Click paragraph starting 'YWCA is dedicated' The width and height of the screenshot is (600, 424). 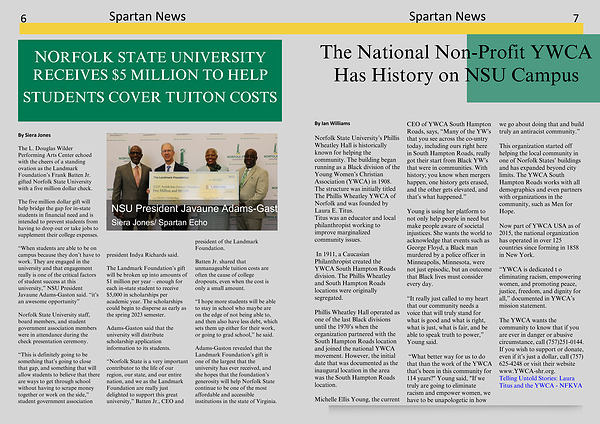(540, 287)
